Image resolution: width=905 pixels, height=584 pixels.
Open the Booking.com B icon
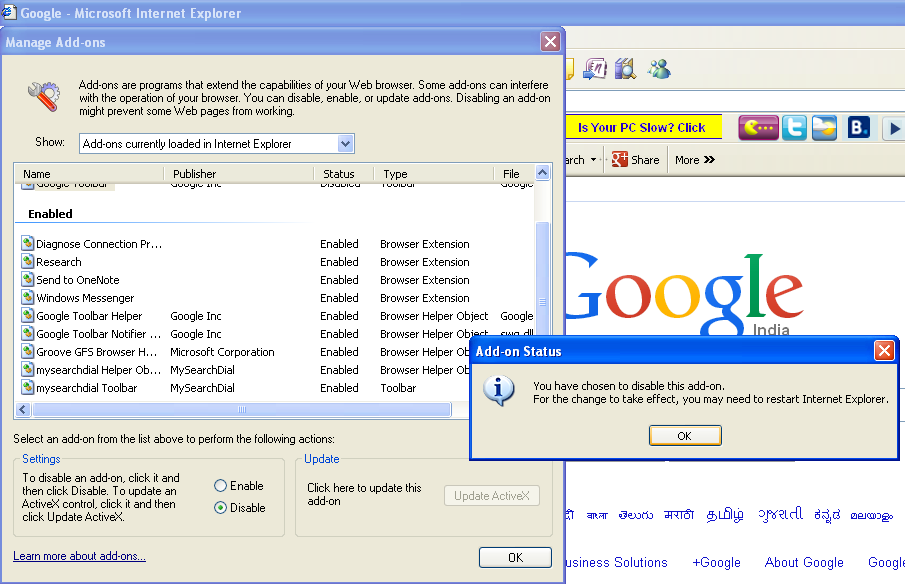click(858, 128)
